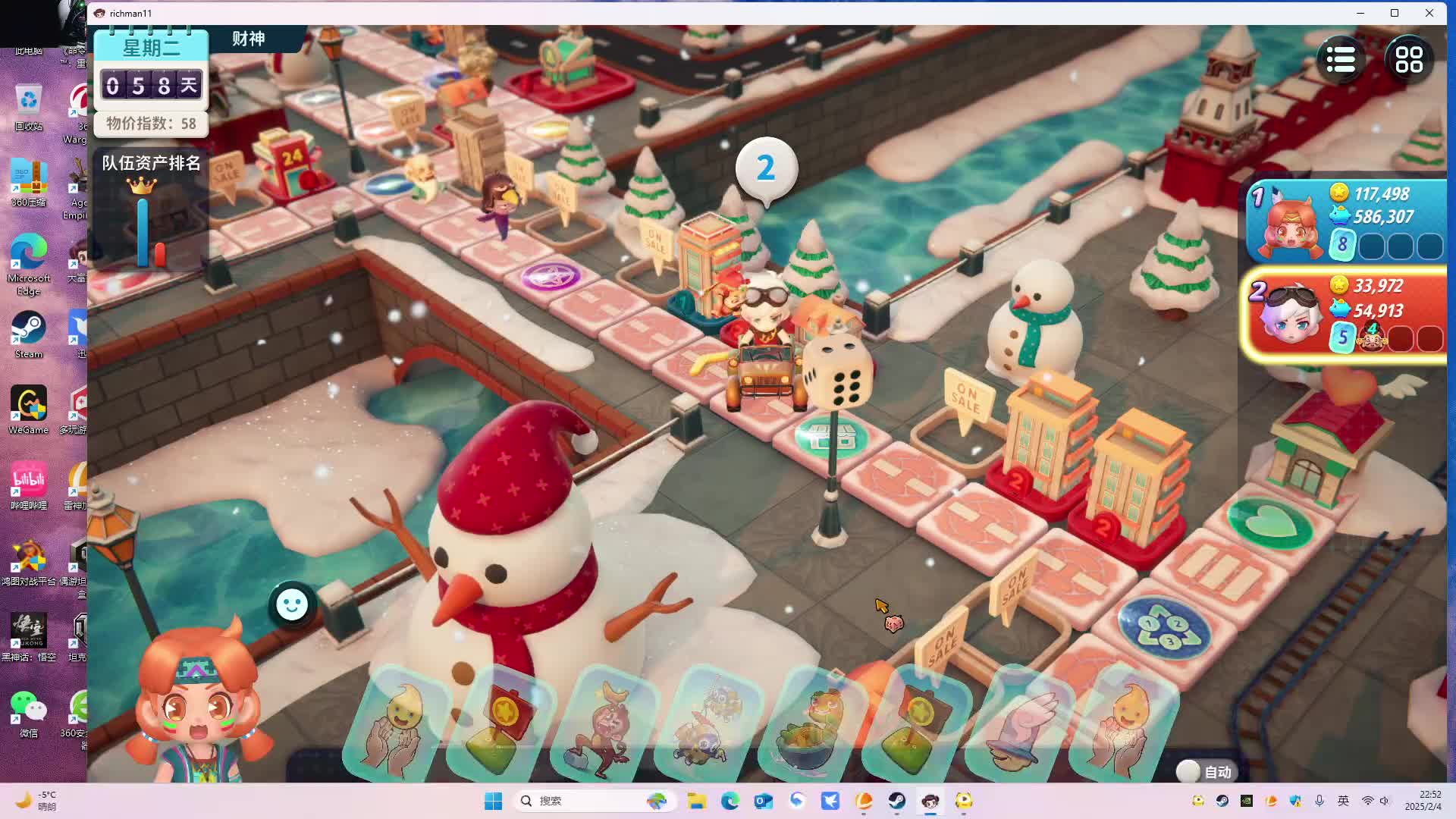Click the 058天 day counter
This screenshot has width=1456, height=819.
click(x=151, y=85)
